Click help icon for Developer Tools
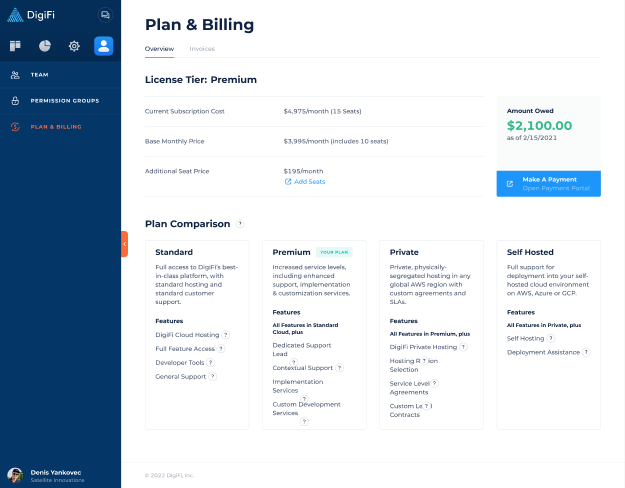 click(211, 363)
